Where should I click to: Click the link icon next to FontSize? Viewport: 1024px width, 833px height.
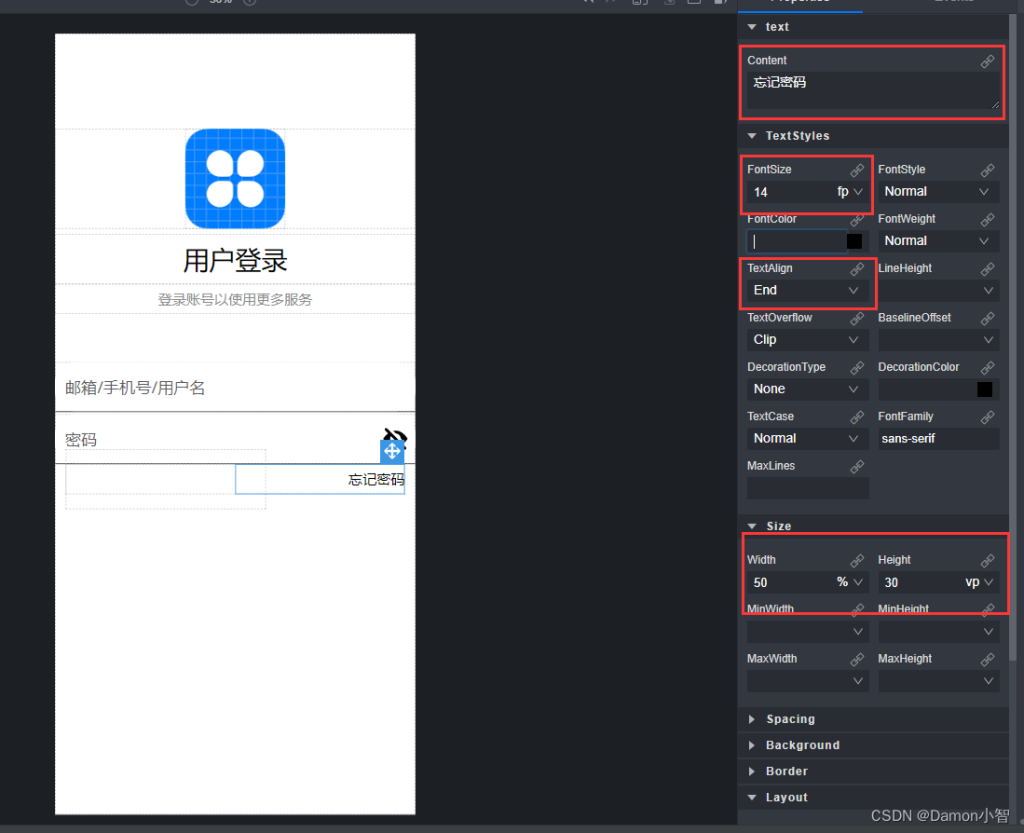point(857,169)
